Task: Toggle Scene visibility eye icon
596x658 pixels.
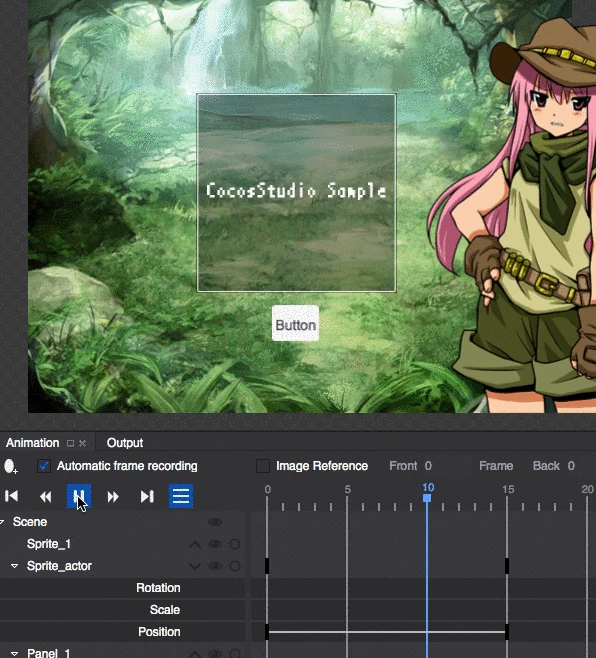Action: tap(215, 522)
